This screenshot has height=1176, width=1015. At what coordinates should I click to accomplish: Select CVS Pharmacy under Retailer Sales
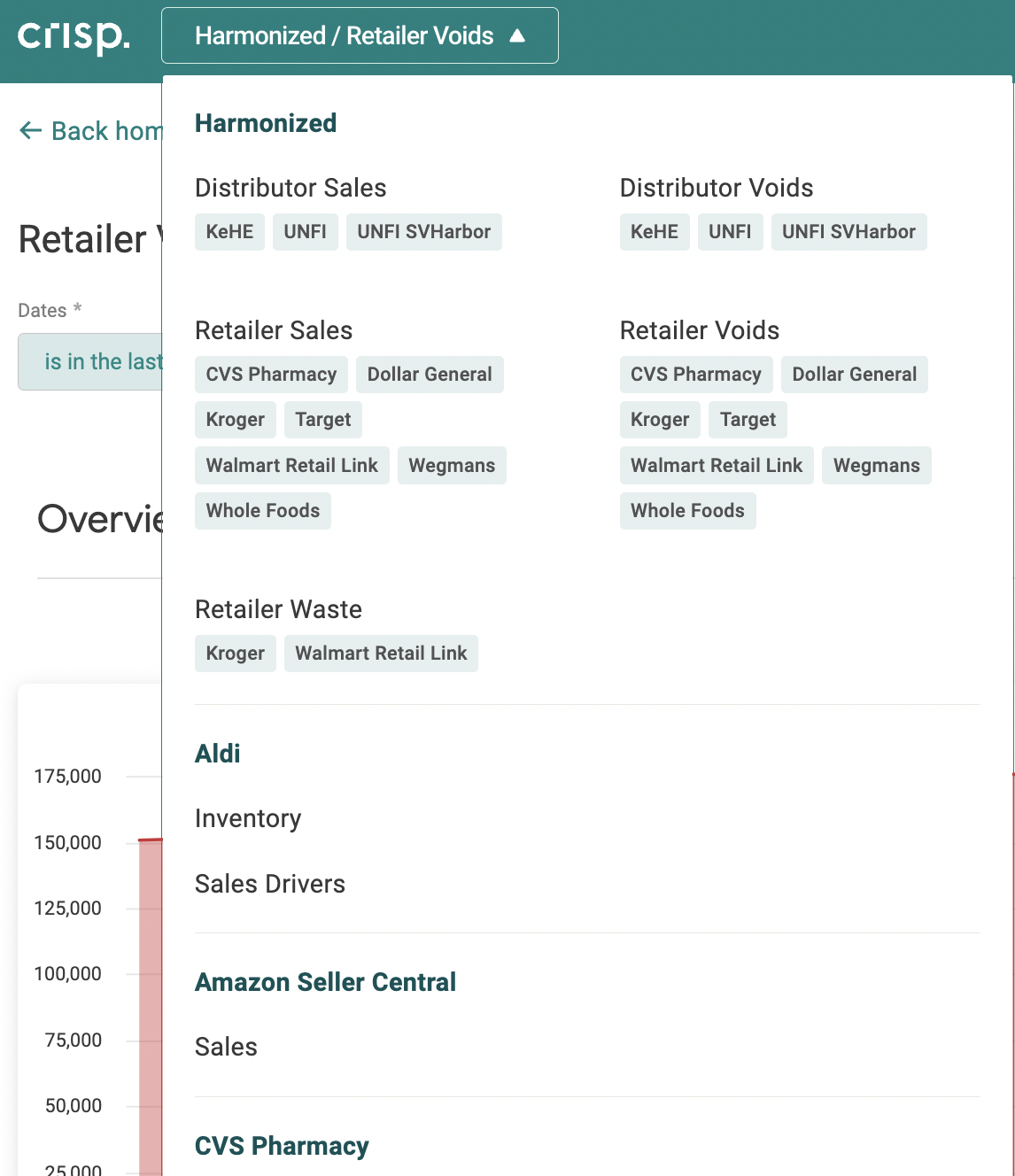pyautogui.click(x=271, y=375)
